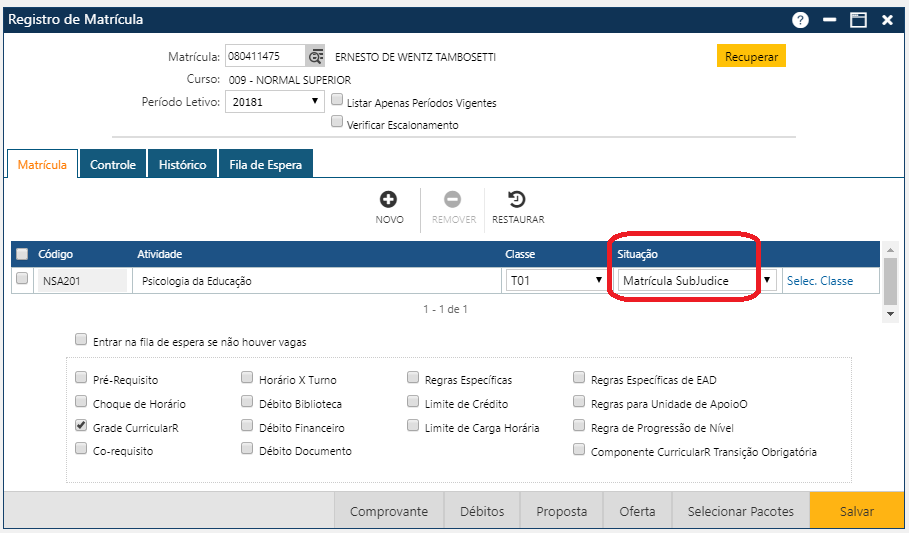Tick the Choque de Horário checkbox

point(82,402)
